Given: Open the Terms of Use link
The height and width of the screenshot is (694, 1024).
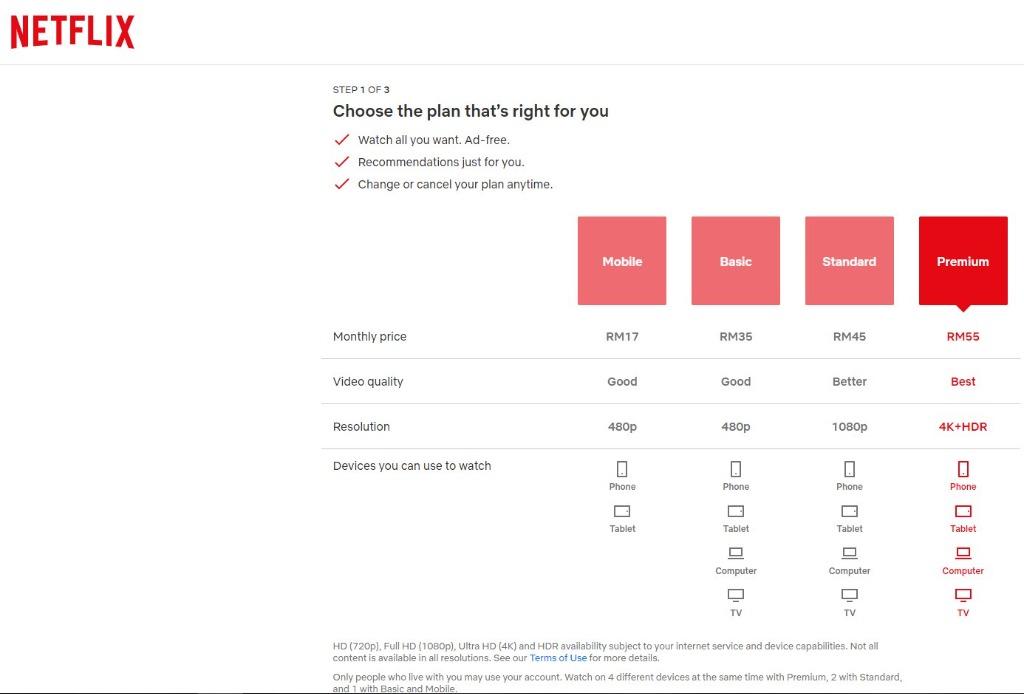Looking at the screenshot, I should click(x=558, y=658).
